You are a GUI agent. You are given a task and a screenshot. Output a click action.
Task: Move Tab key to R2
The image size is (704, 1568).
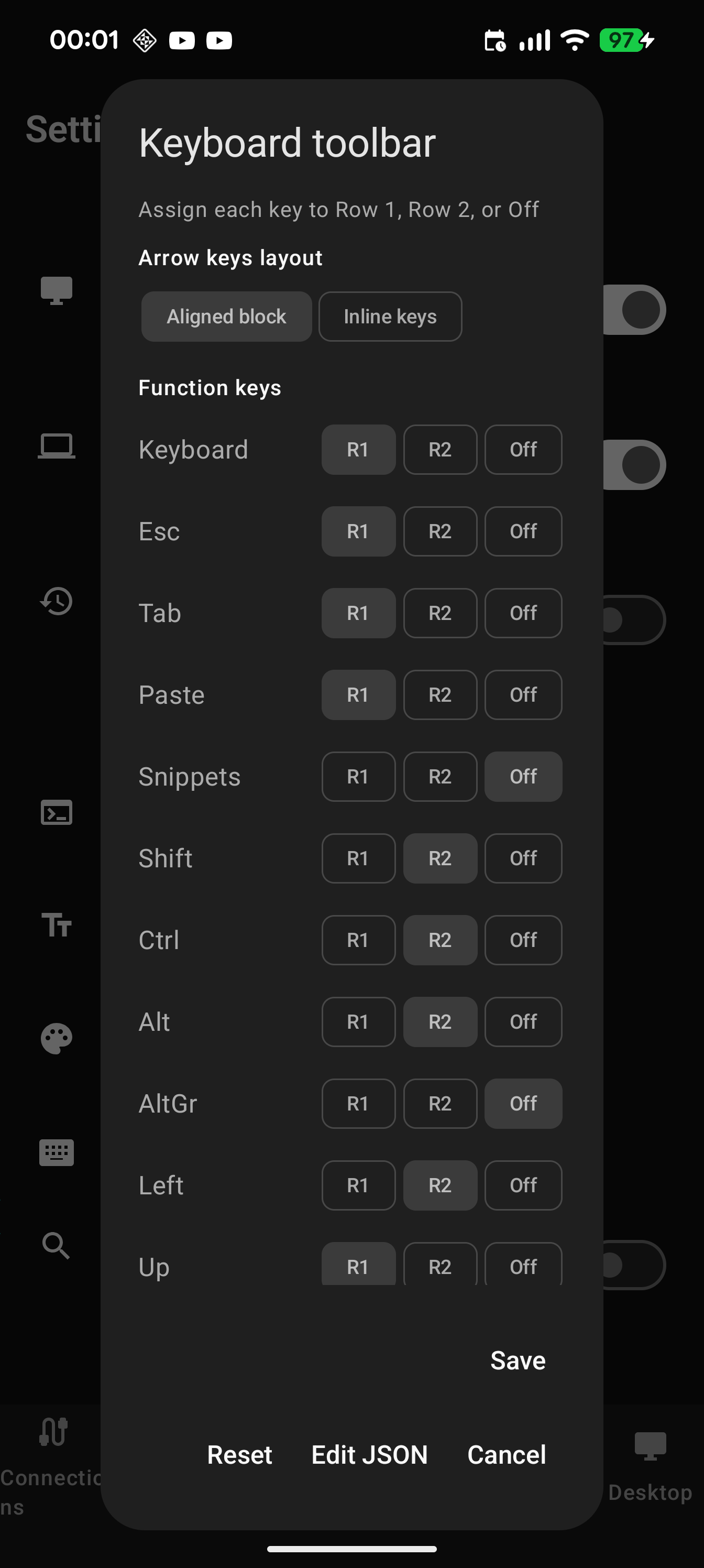click(x=440, y=613)
